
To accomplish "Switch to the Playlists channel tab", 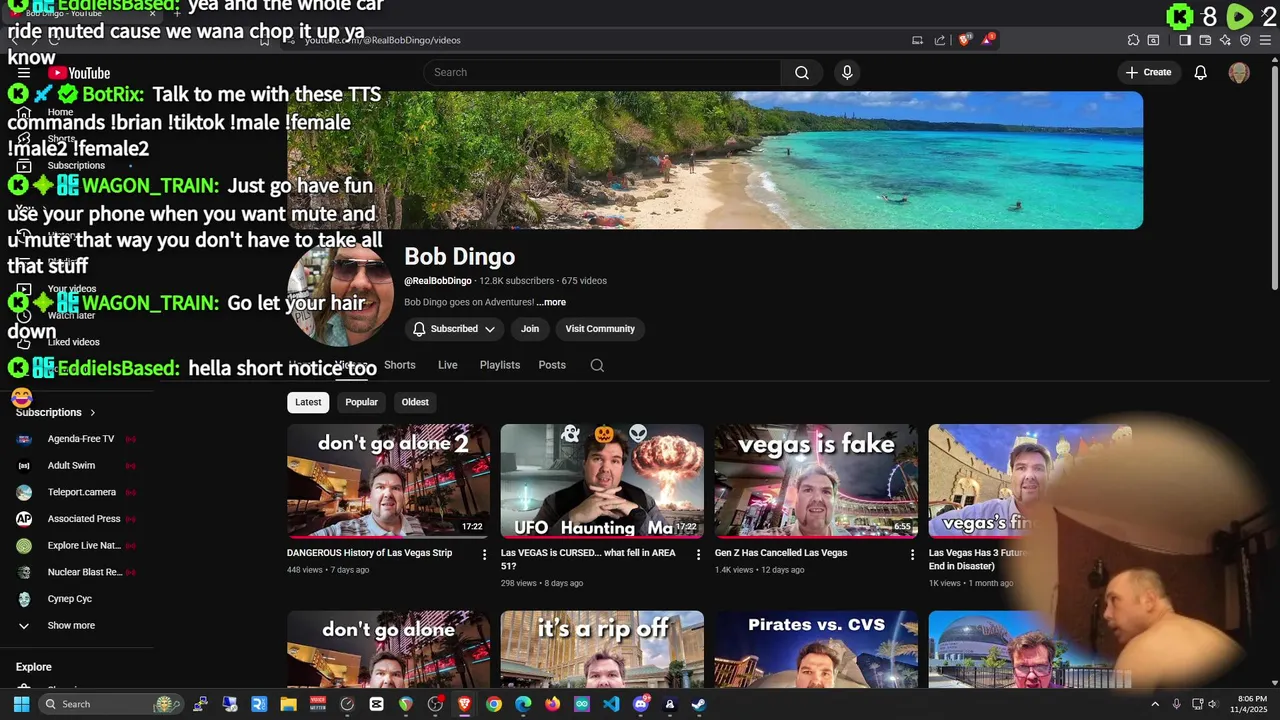I will pos(499,365).
